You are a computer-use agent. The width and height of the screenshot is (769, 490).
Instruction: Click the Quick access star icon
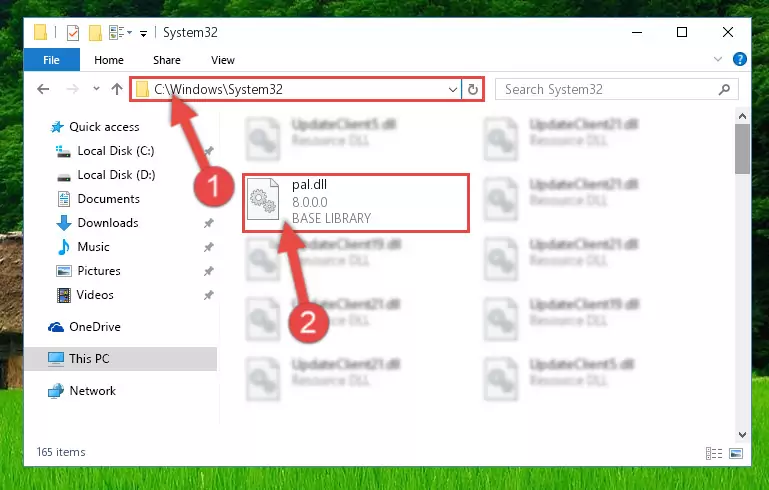tap(57, 127)
